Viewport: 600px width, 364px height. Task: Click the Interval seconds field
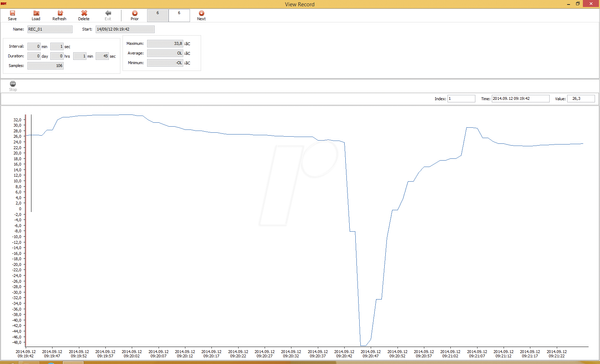57,46
